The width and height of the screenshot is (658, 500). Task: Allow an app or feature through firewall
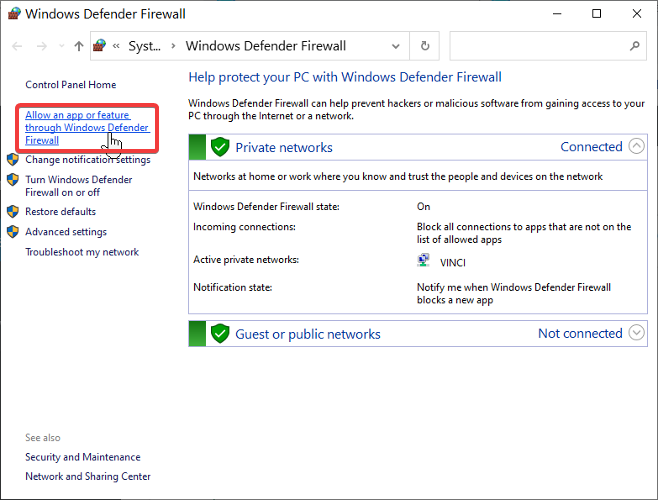[87, 128]
